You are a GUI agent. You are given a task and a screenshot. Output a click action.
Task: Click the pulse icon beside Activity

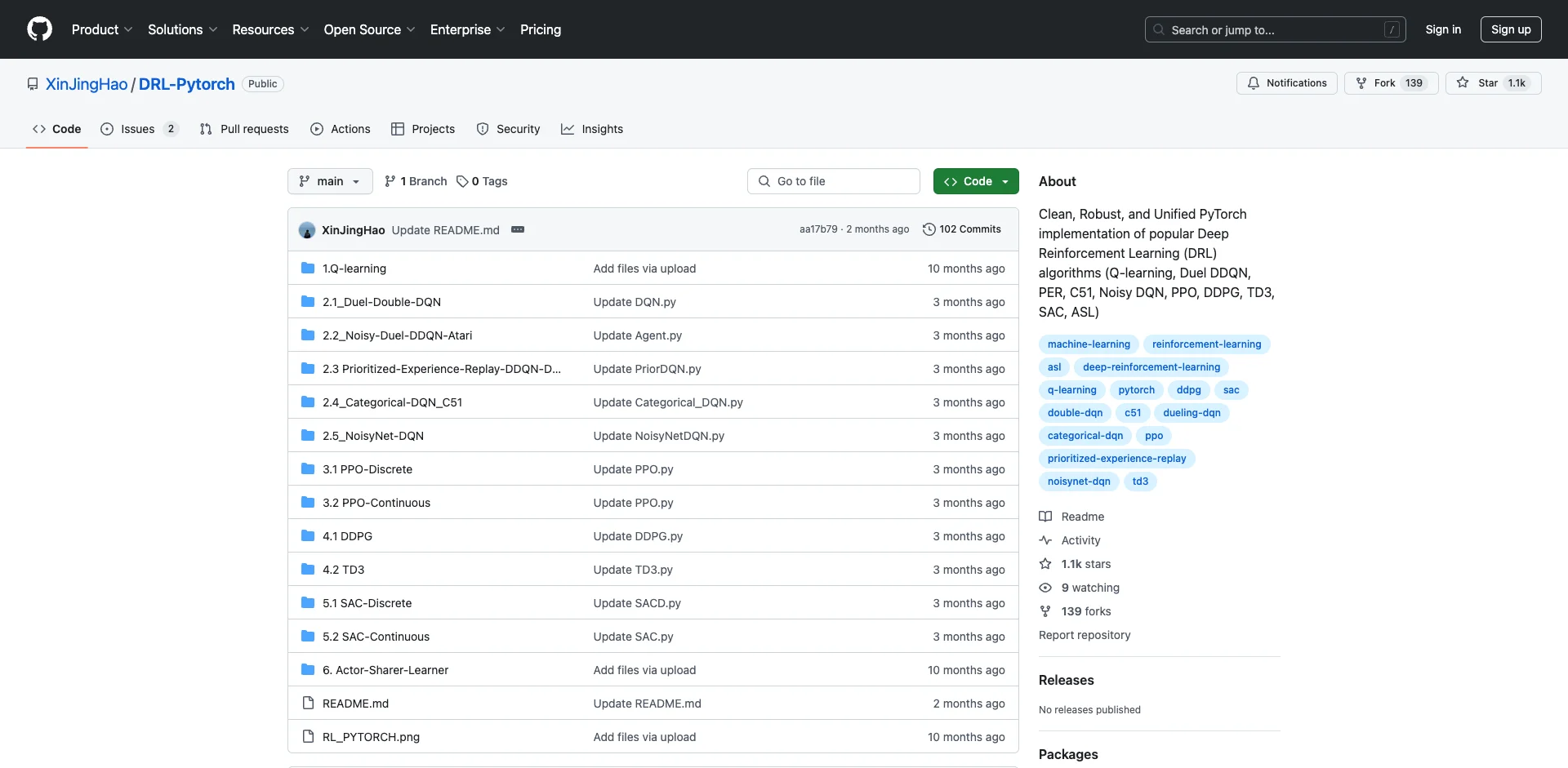(1045, 540)
